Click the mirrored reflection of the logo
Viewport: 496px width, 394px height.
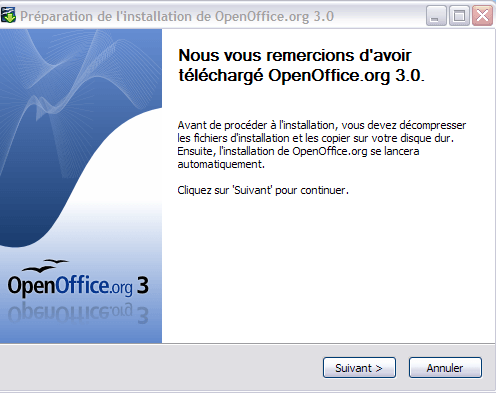tap(78, 313)
